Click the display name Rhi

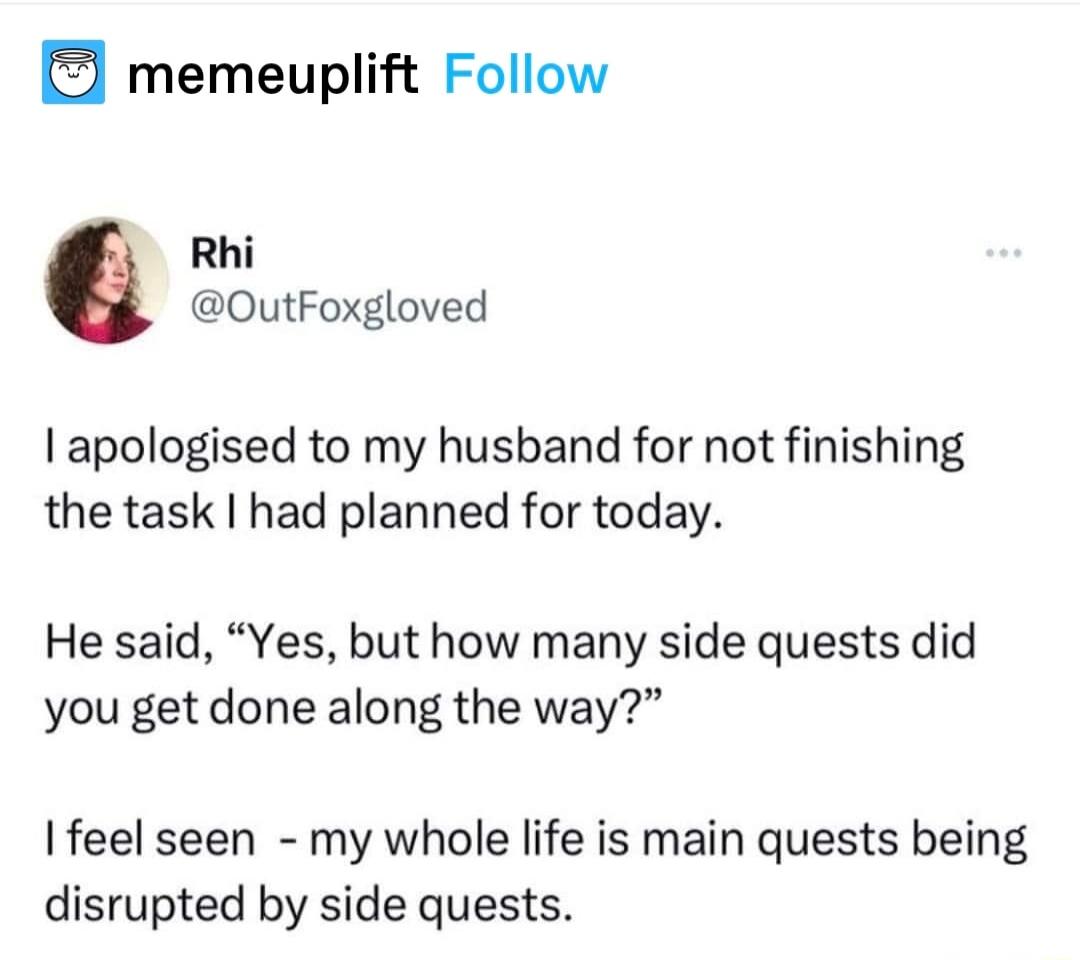224,252
